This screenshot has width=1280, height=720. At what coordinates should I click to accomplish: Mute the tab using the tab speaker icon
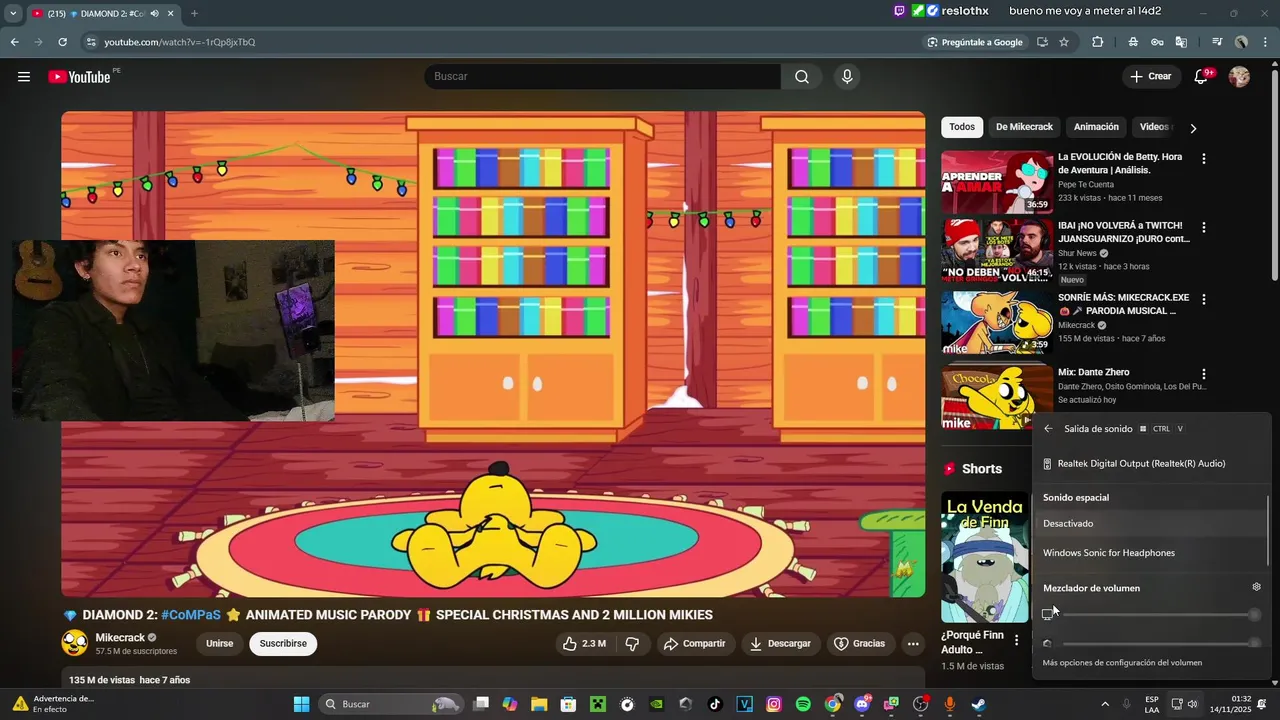[x=154, y=13]
